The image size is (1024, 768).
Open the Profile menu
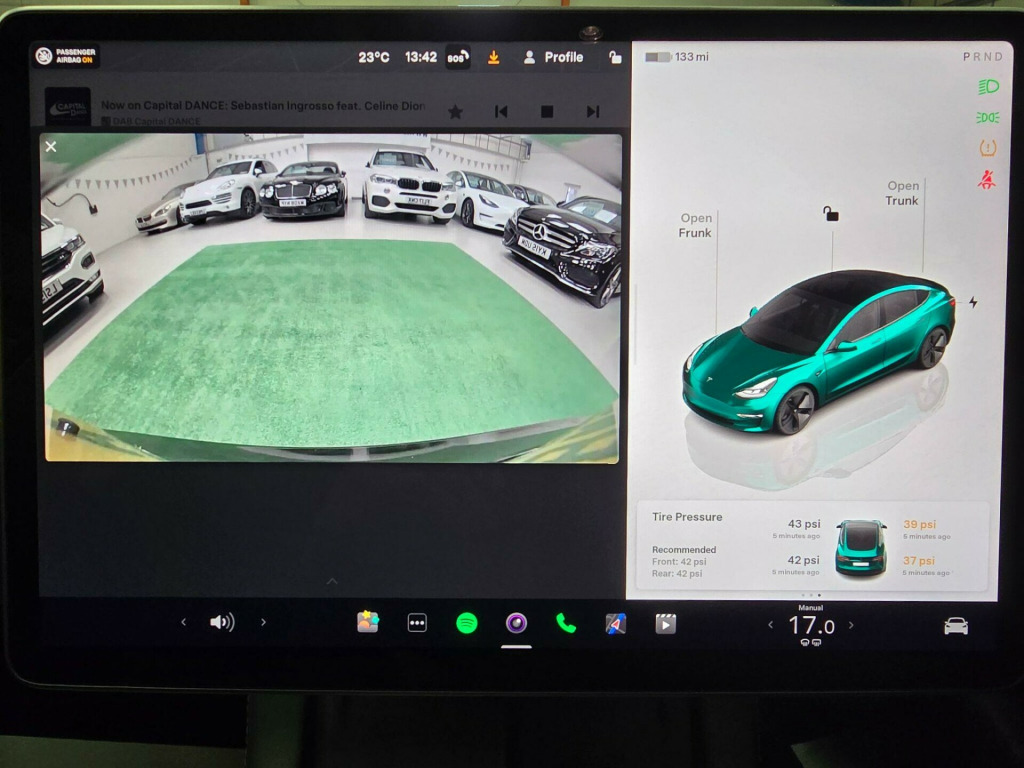click(x=553, y=58)
